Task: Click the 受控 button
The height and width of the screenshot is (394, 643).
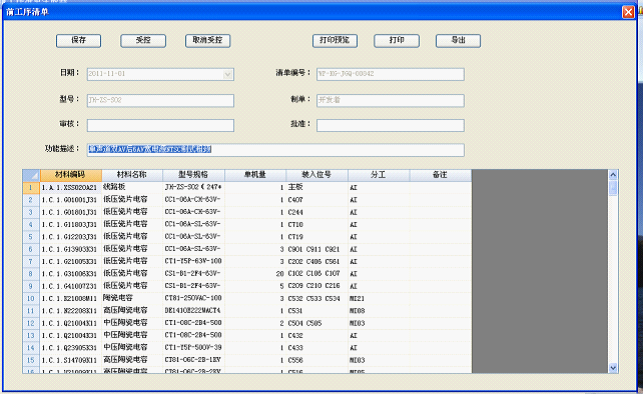Action: [x=143, y=41]
